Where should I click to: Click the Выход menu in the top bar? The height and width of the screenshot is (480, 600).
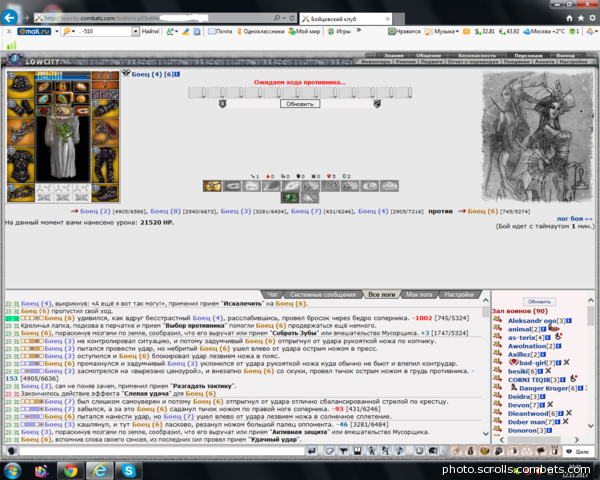click(565, 56)
